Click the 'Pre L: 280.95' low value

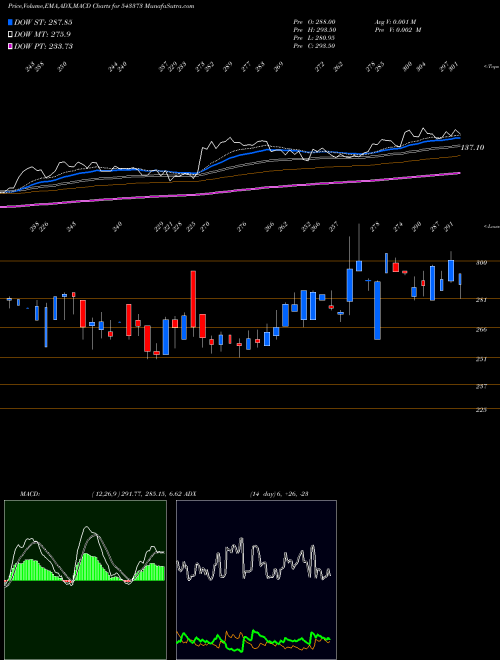(x=314, y=38)
